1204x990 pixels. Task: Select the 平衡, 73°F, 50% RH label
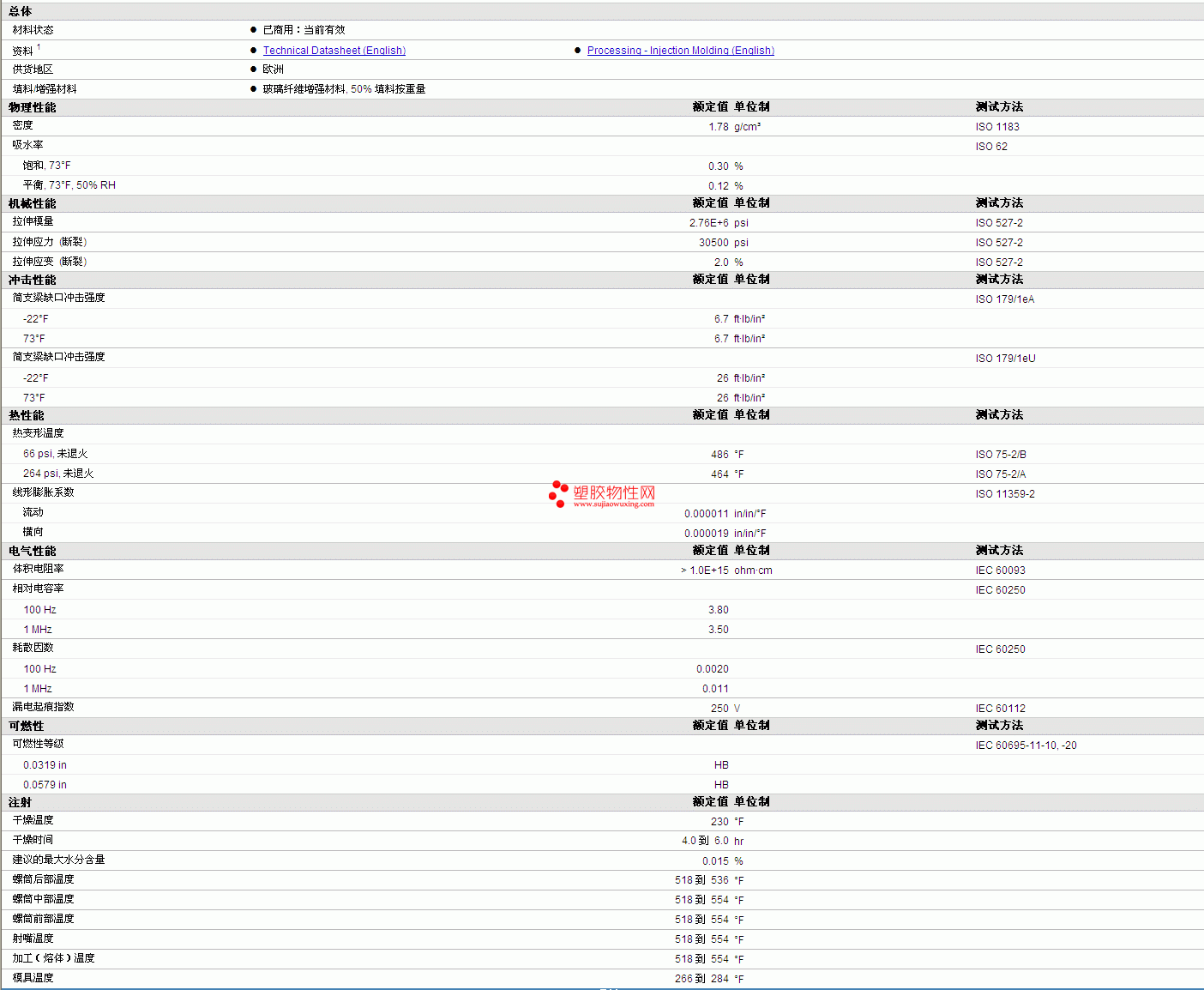tap(69, 185)
